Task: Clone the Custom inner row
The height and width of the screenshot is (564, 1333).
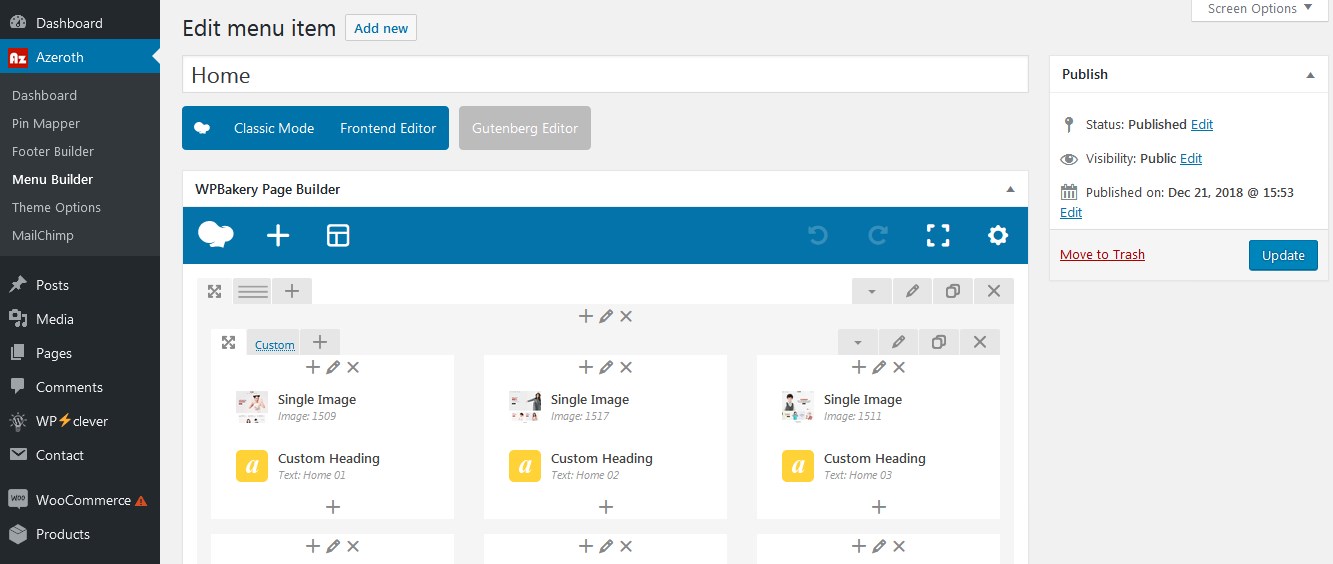Action: (939, 342)
